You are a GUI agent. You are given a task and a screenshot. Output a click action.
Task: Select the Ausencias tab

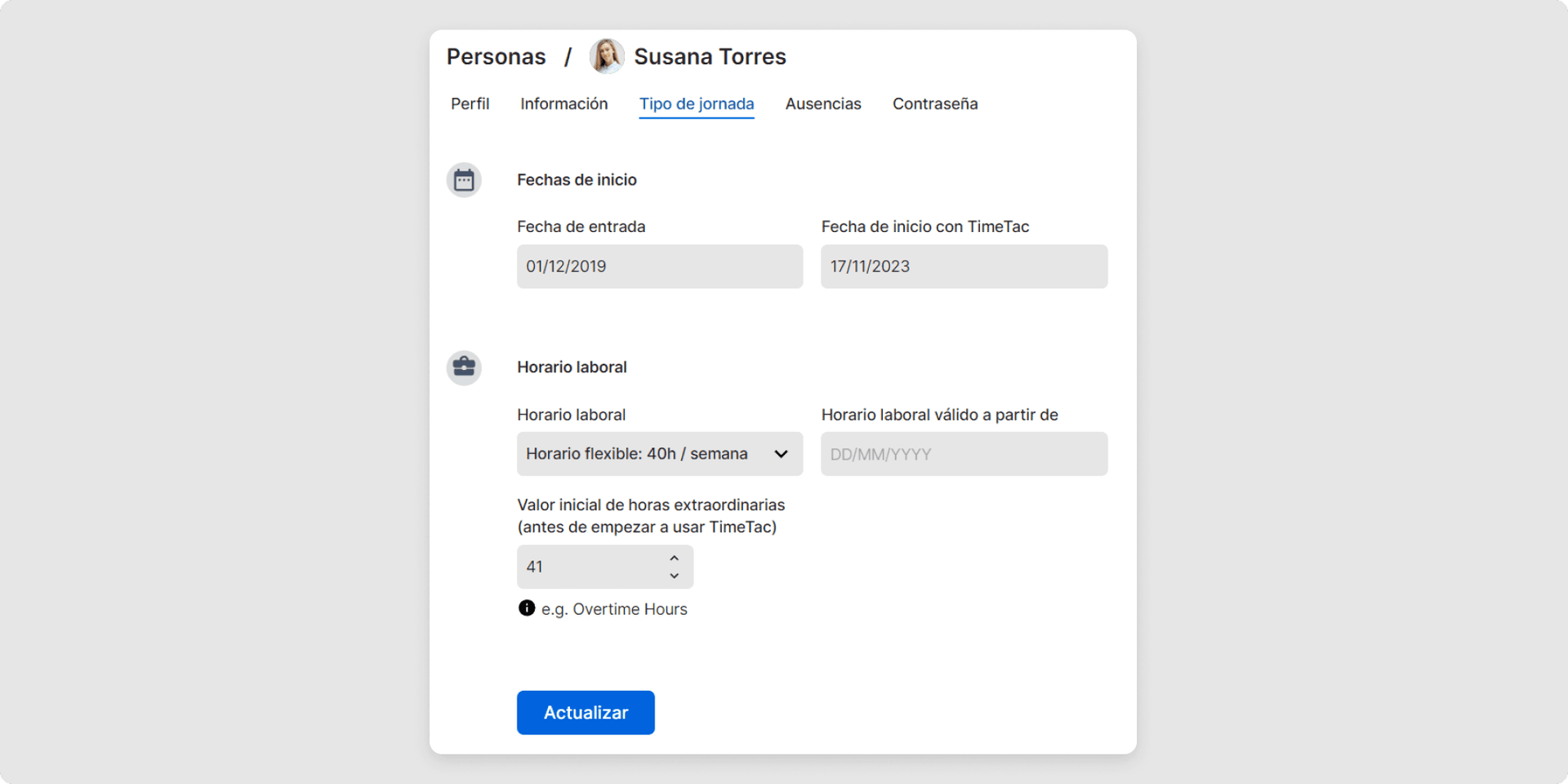pos(823,104)
